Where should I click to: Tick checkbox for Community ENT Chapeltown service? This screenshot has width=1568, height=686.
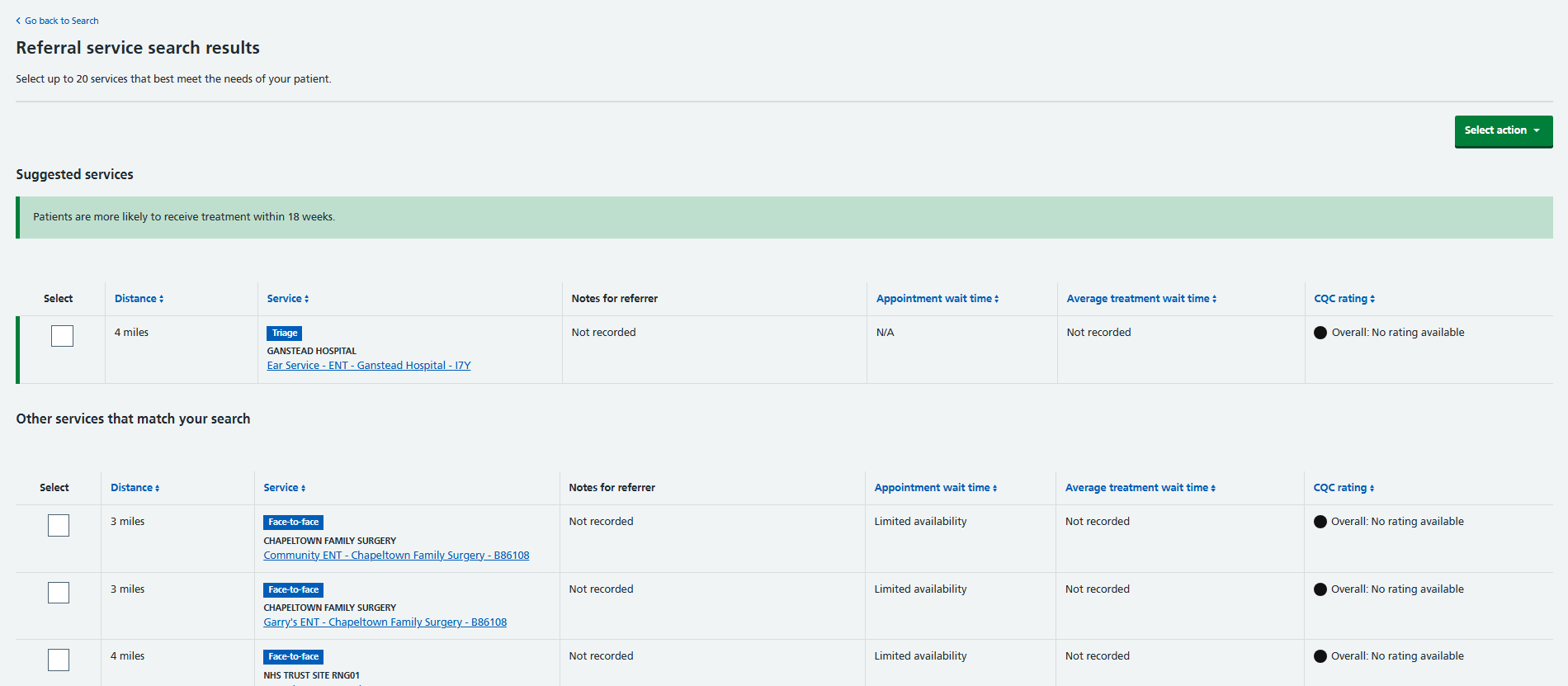pos(59,525)
